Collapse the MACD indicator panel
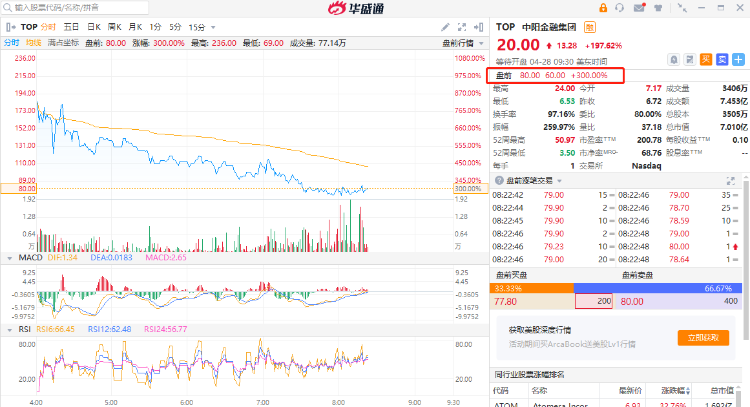Screen dimensions: 750x407 coord(10,258)
